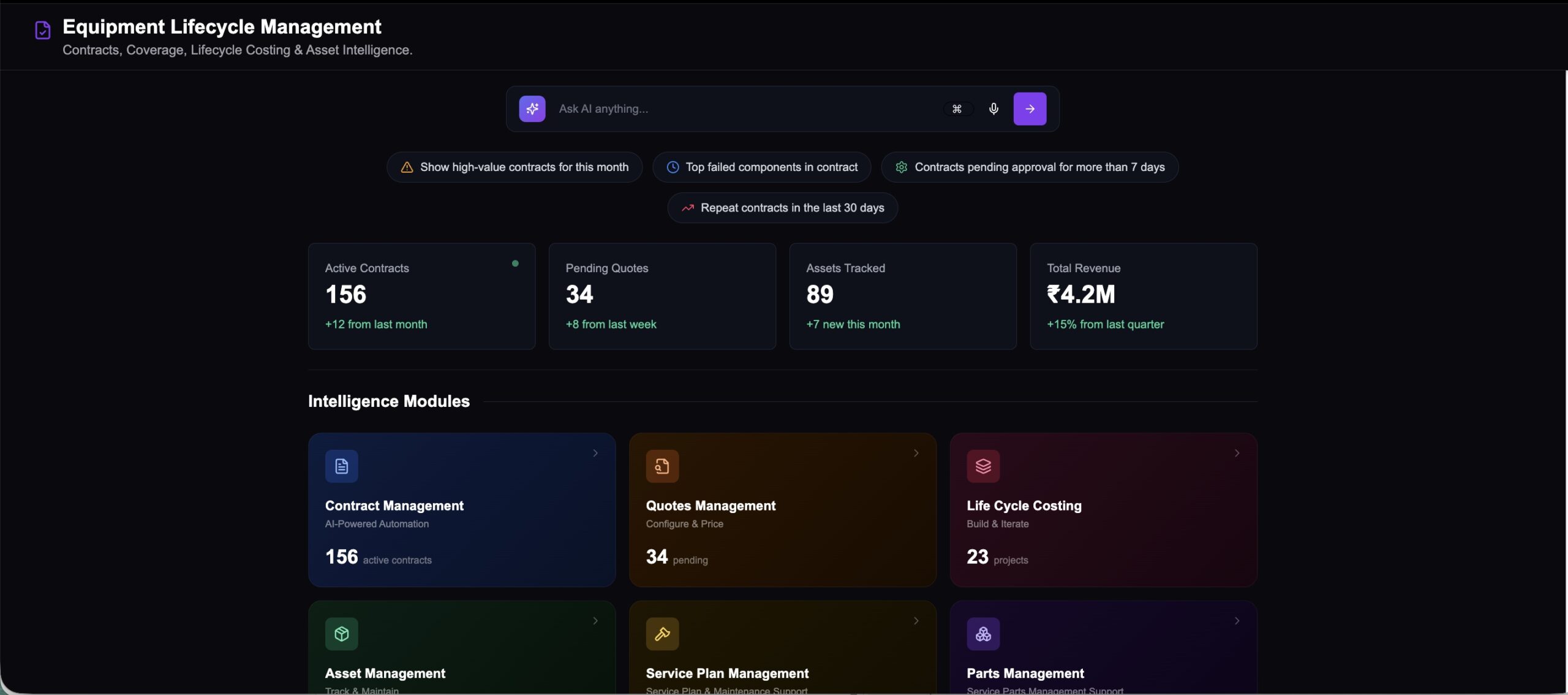Screen dimensions: 1568x695
Task: Click 'Repeat contracts in the last 30 days'
Action: [782, 207]
